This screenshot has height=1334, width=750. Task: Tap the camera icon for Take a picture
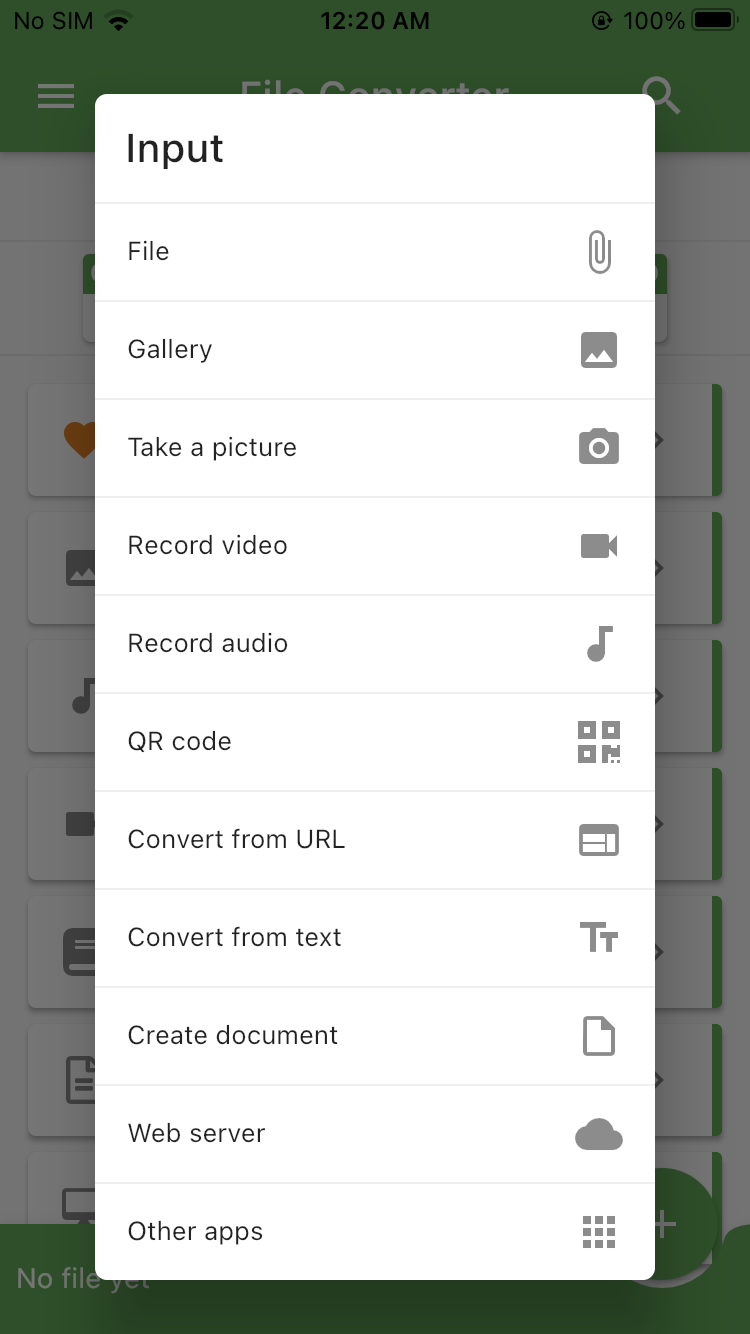tap(599, 447)
